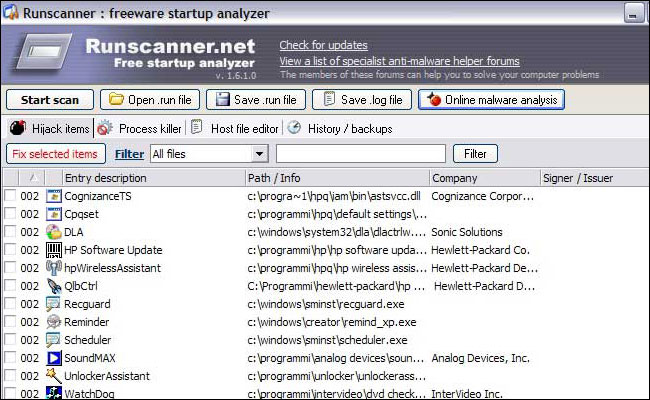Click the Scheduler entry icon
The image size is (650, 400).
click(x=53, y=340)
